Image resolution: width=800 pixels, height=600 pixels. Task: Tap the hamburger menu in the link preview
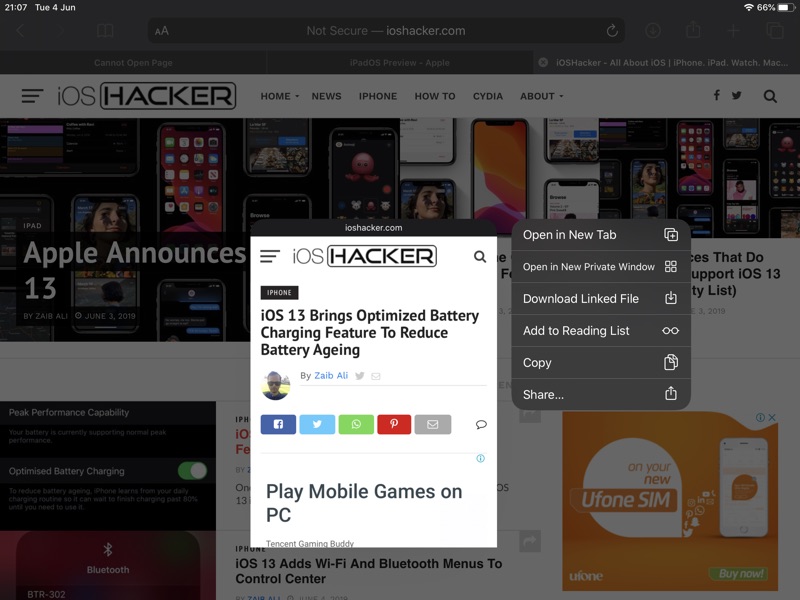(x=270, y=256)
